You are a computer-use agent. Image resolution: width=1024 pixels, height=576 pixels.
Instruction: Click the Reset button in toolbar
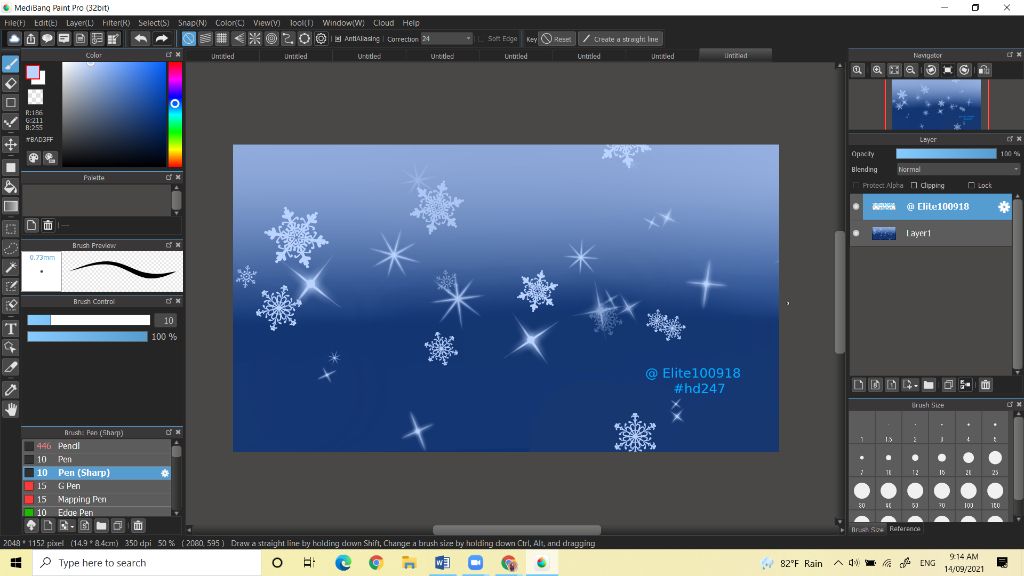(557, 39)
